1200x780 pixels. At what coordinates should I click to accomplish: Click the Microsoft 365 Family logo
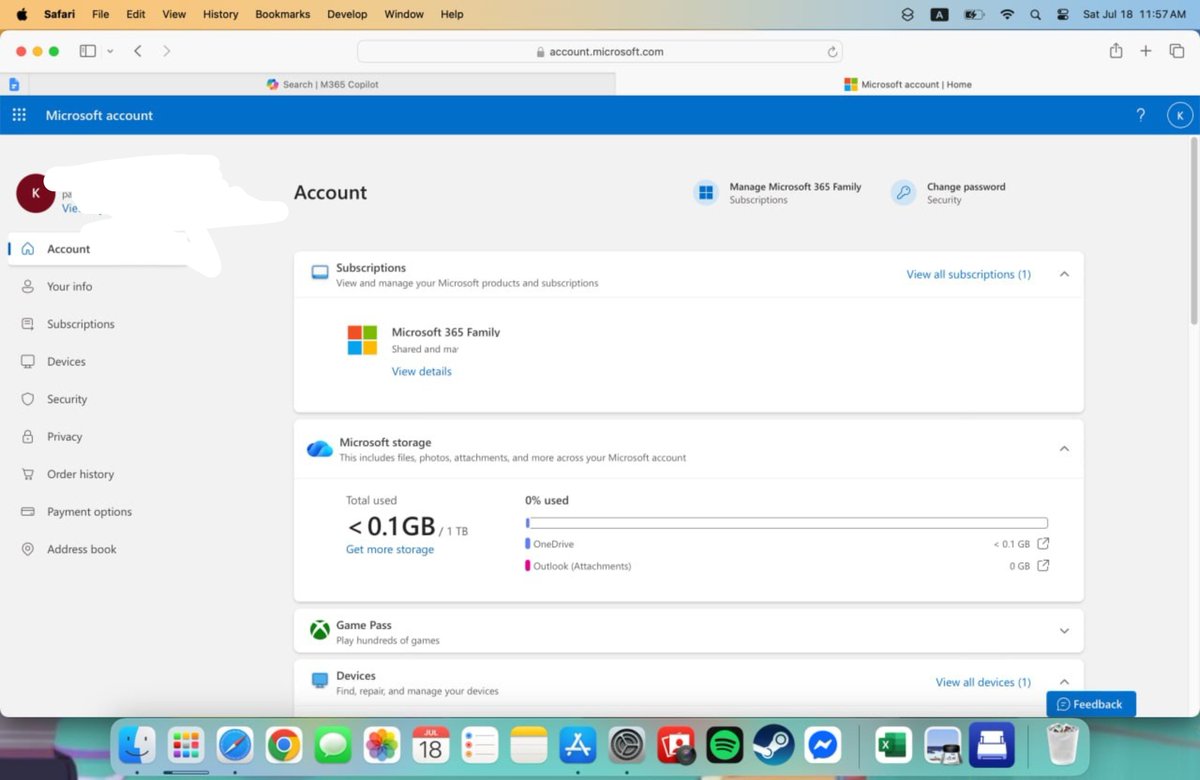(x=362, y=340)
